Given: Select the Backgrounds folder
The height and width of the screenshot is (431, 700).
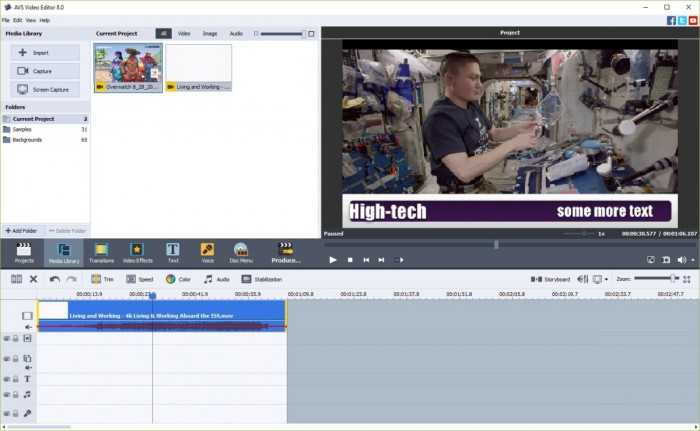Looking at the screenshot, I should click(45, 140).
